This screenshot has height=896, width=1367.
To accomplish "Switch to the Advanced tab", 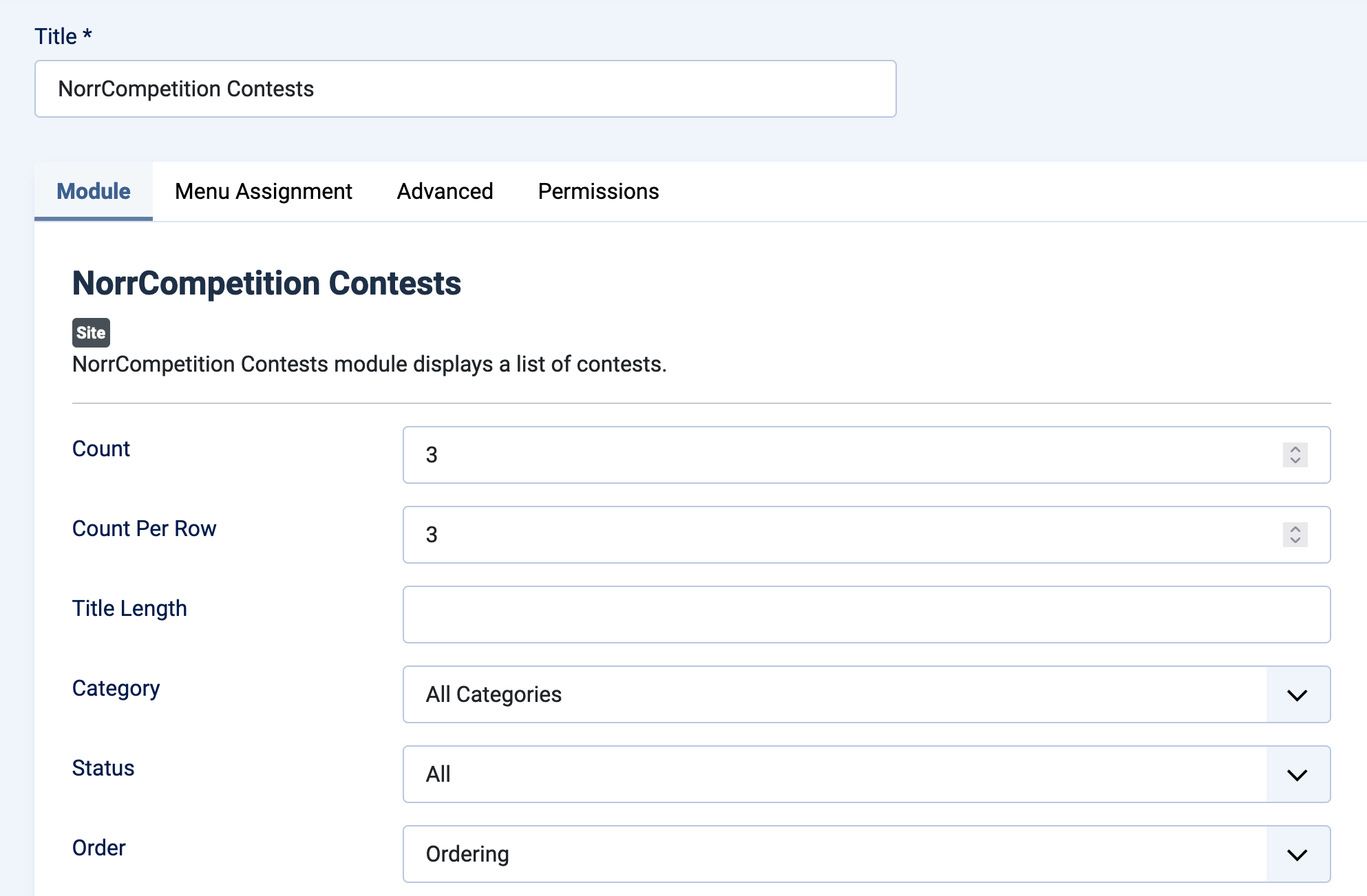I will pos(445,191).
